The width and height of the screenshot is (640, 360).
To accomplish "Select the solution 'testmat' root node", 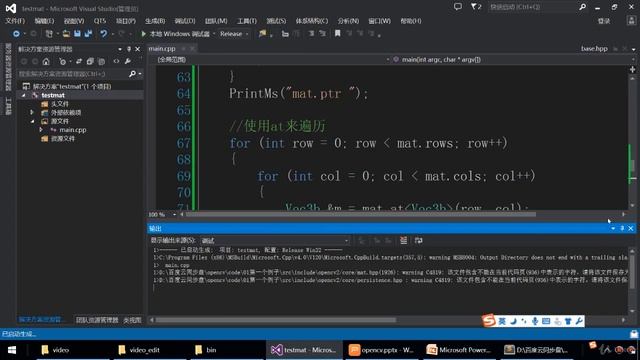I will pyautogui.click(x=72, y=86).
